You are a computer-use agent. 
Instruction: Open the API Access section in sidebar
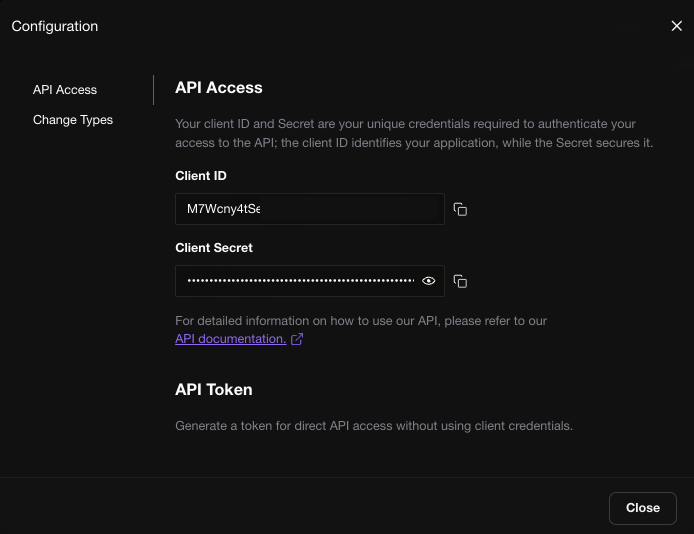[x=65, y=90]
